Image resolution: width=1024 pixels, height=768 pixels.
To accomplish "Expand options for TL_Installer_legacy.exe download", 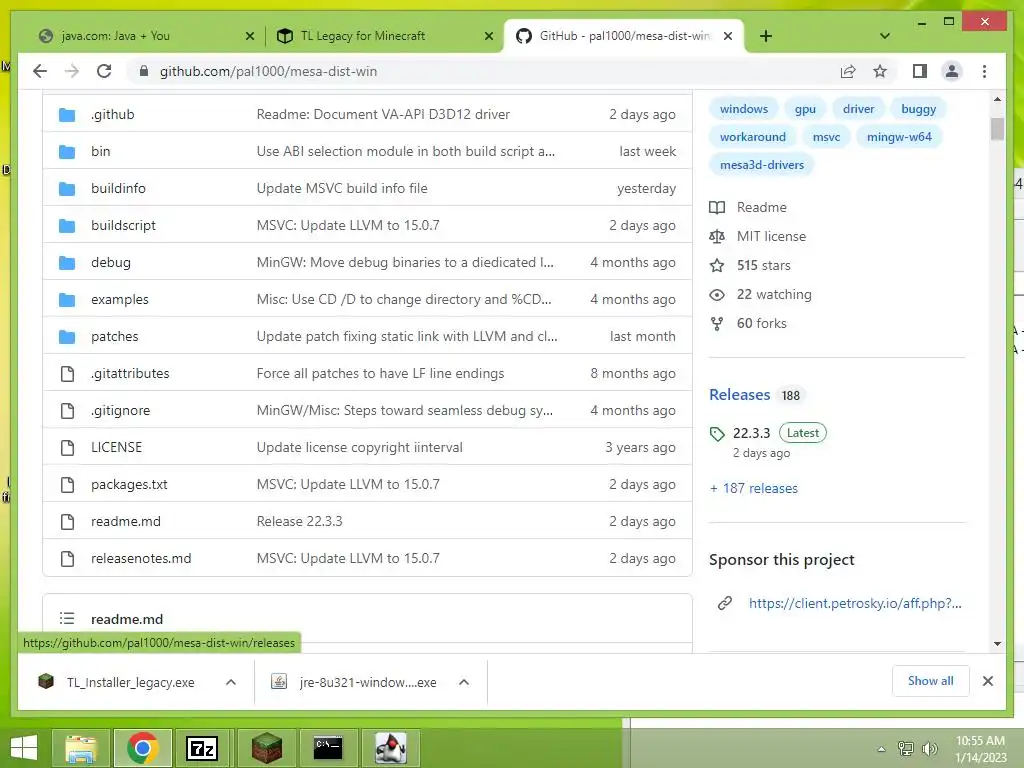I will pyautogui.click(x=231, y=682).
